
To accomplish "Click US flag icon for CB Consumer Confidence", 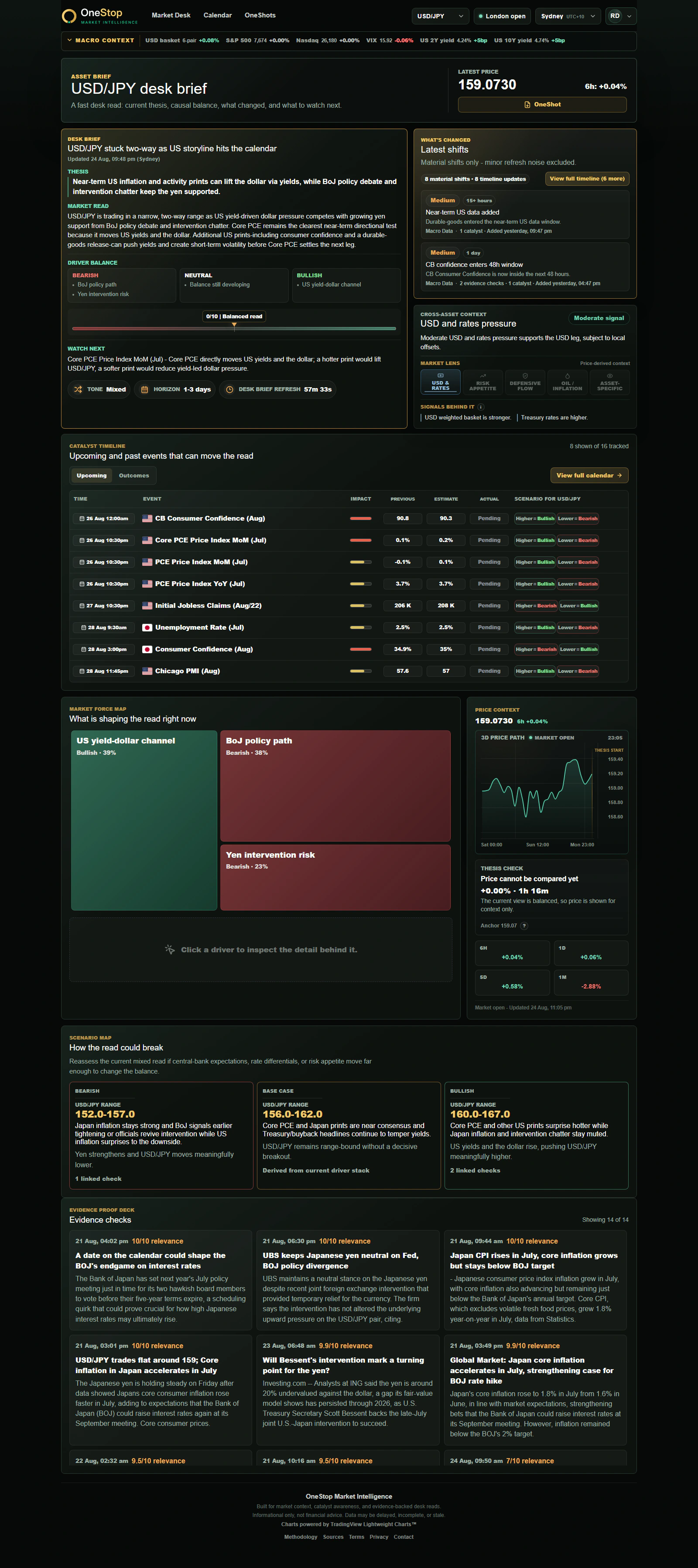I will coord(147,518).
